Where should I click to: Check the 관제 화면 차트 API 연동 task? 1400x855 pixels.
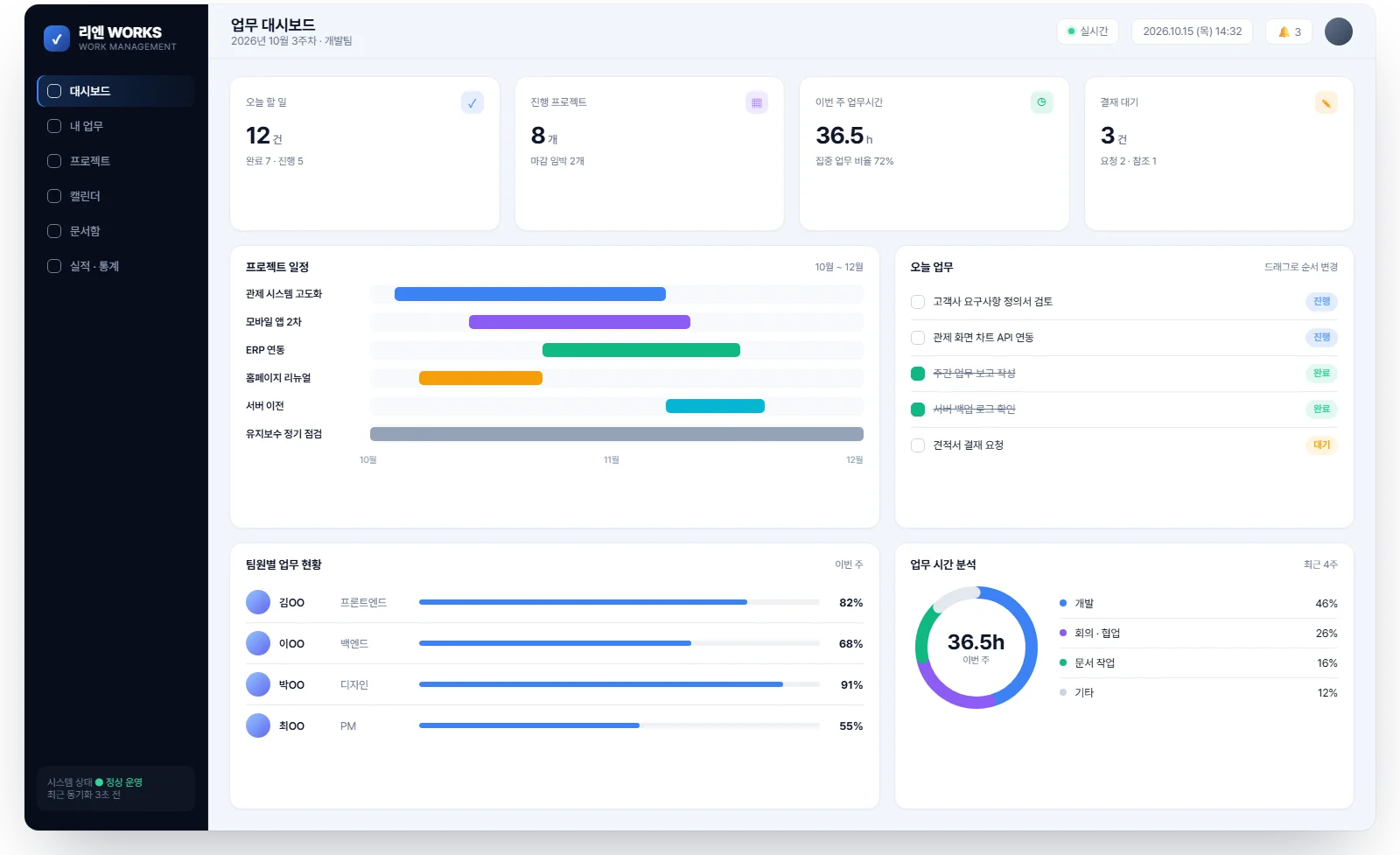tap(918, 338)
